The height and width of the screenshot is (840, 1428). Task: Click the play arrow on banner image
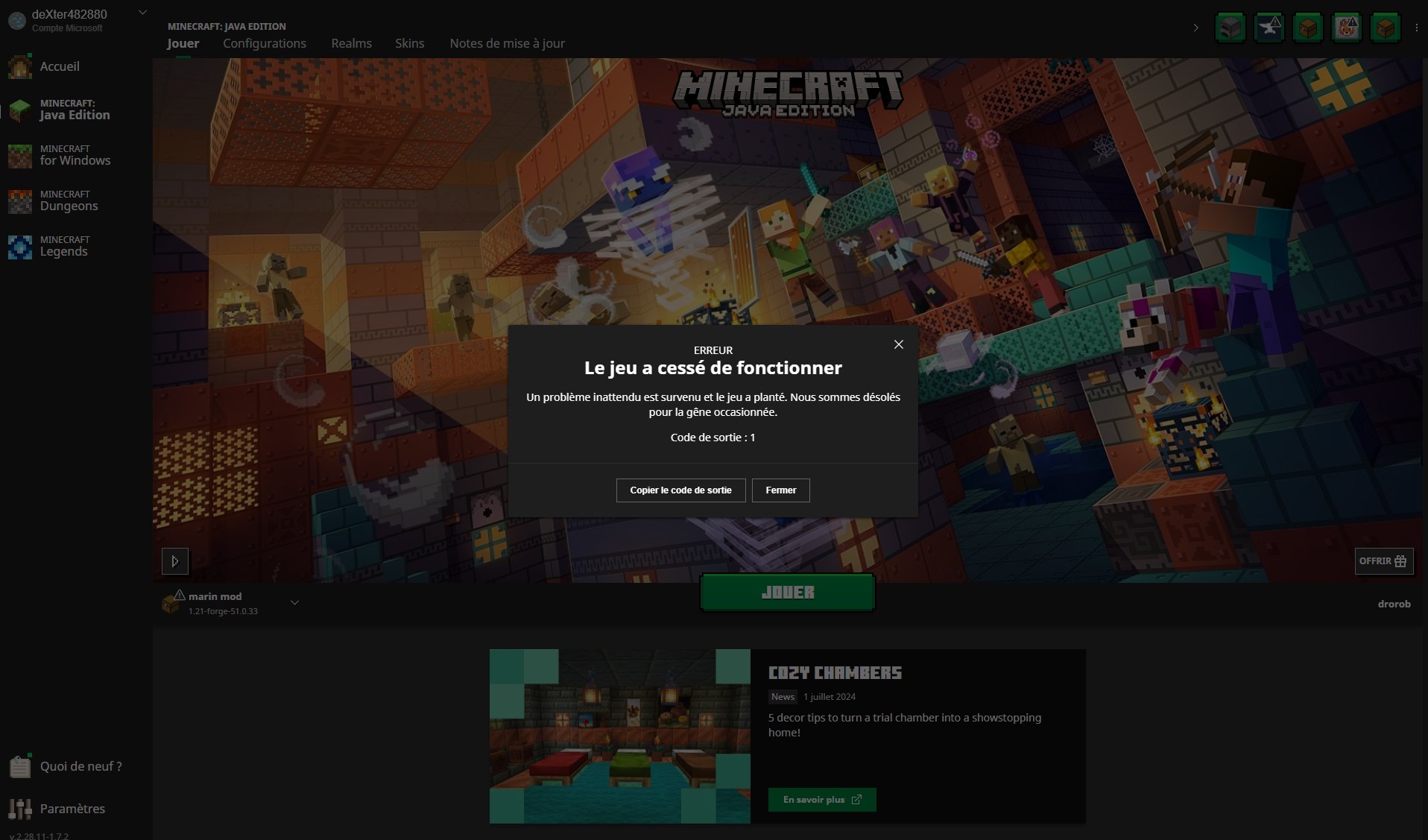175,561
